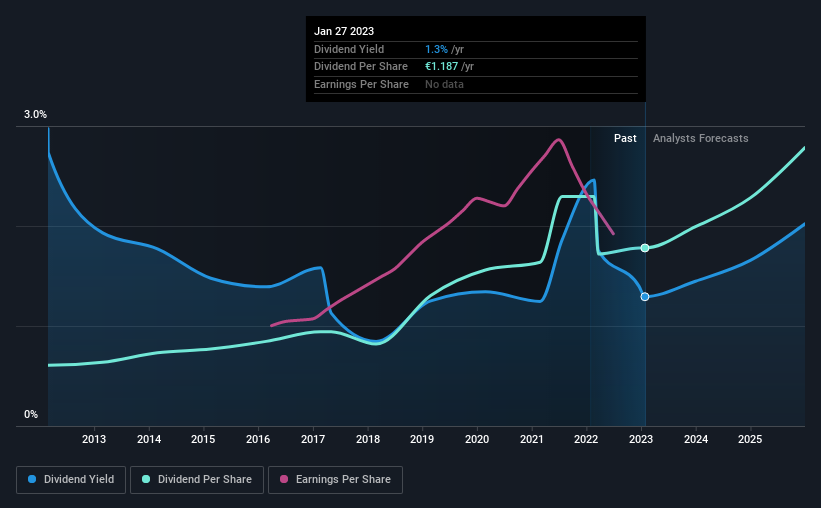Click the 2019 x-axis label

(422, 439)
